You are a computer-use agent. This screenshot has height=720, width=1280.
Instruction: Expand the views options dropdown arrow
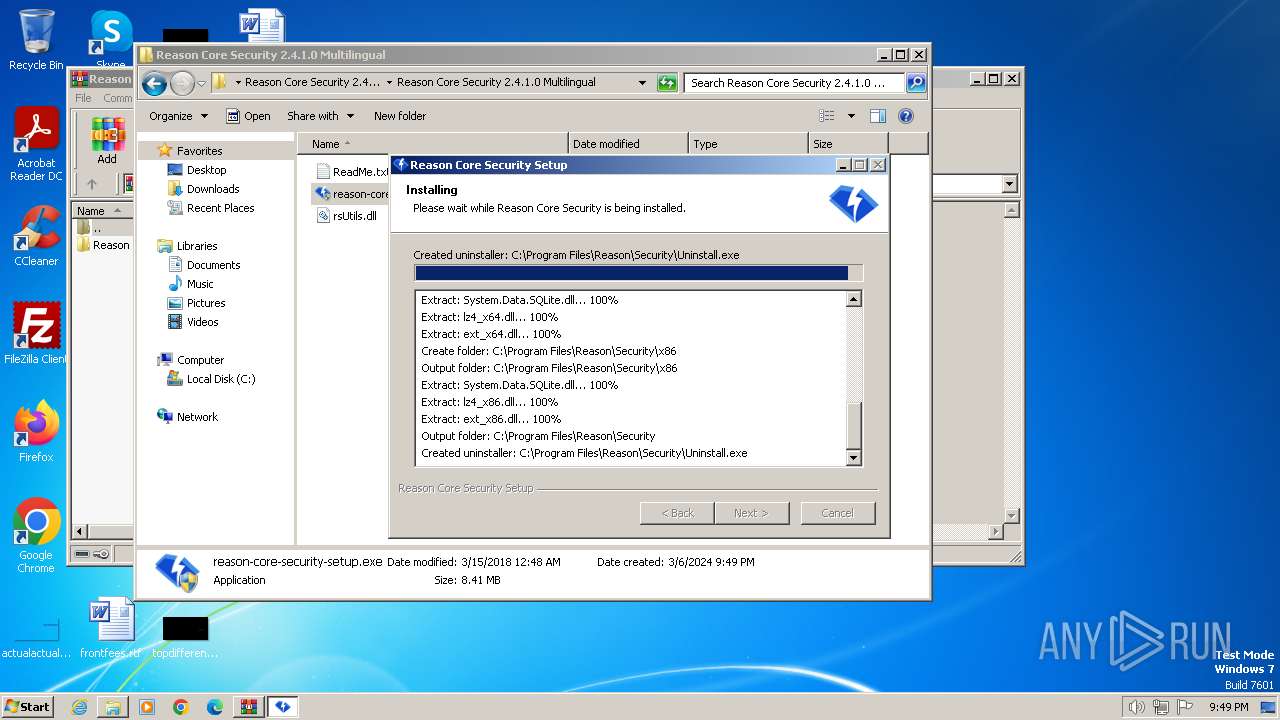click(851, 116)
